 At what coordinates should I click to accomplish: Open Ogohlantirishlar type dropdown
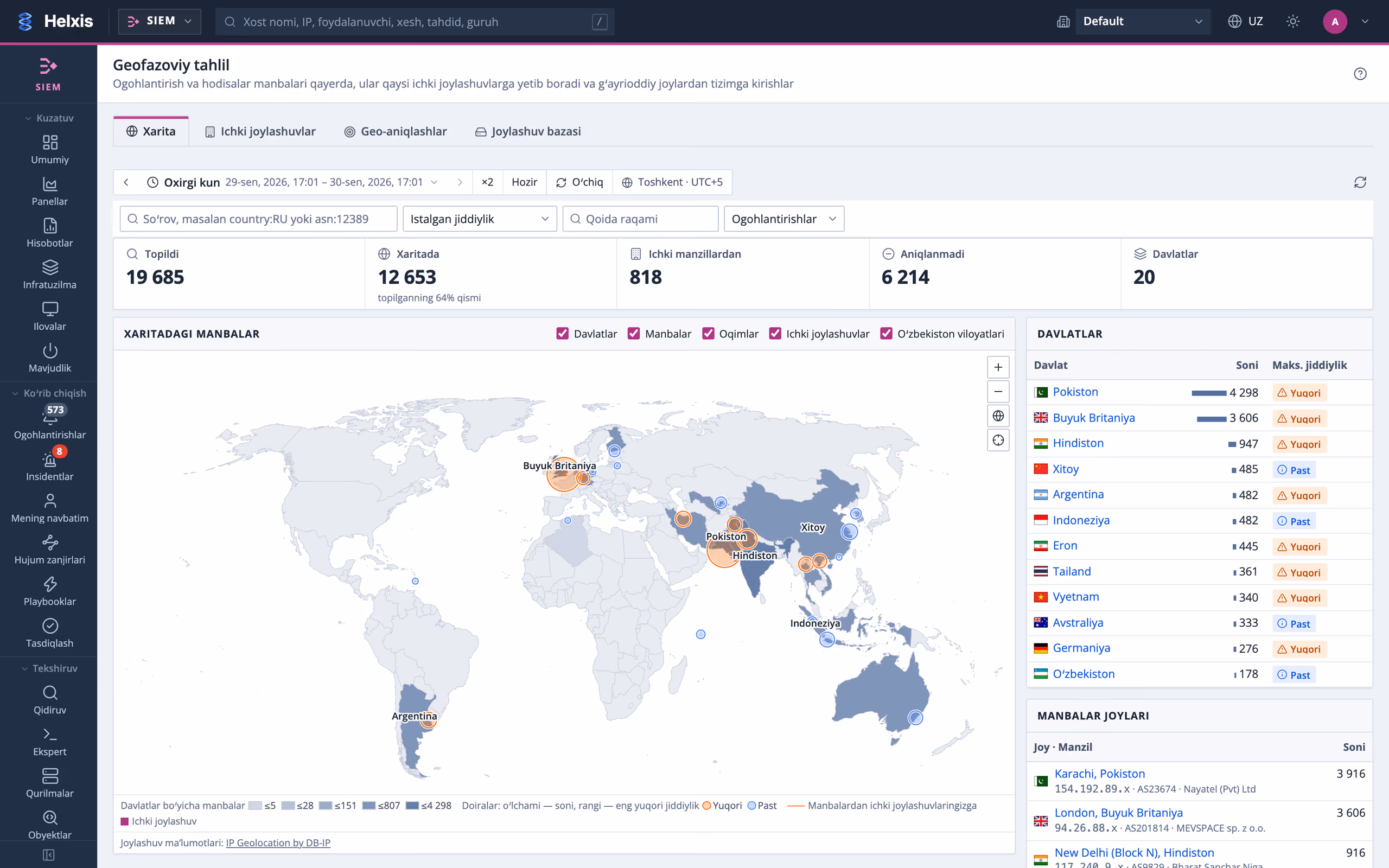pos(784,219)
